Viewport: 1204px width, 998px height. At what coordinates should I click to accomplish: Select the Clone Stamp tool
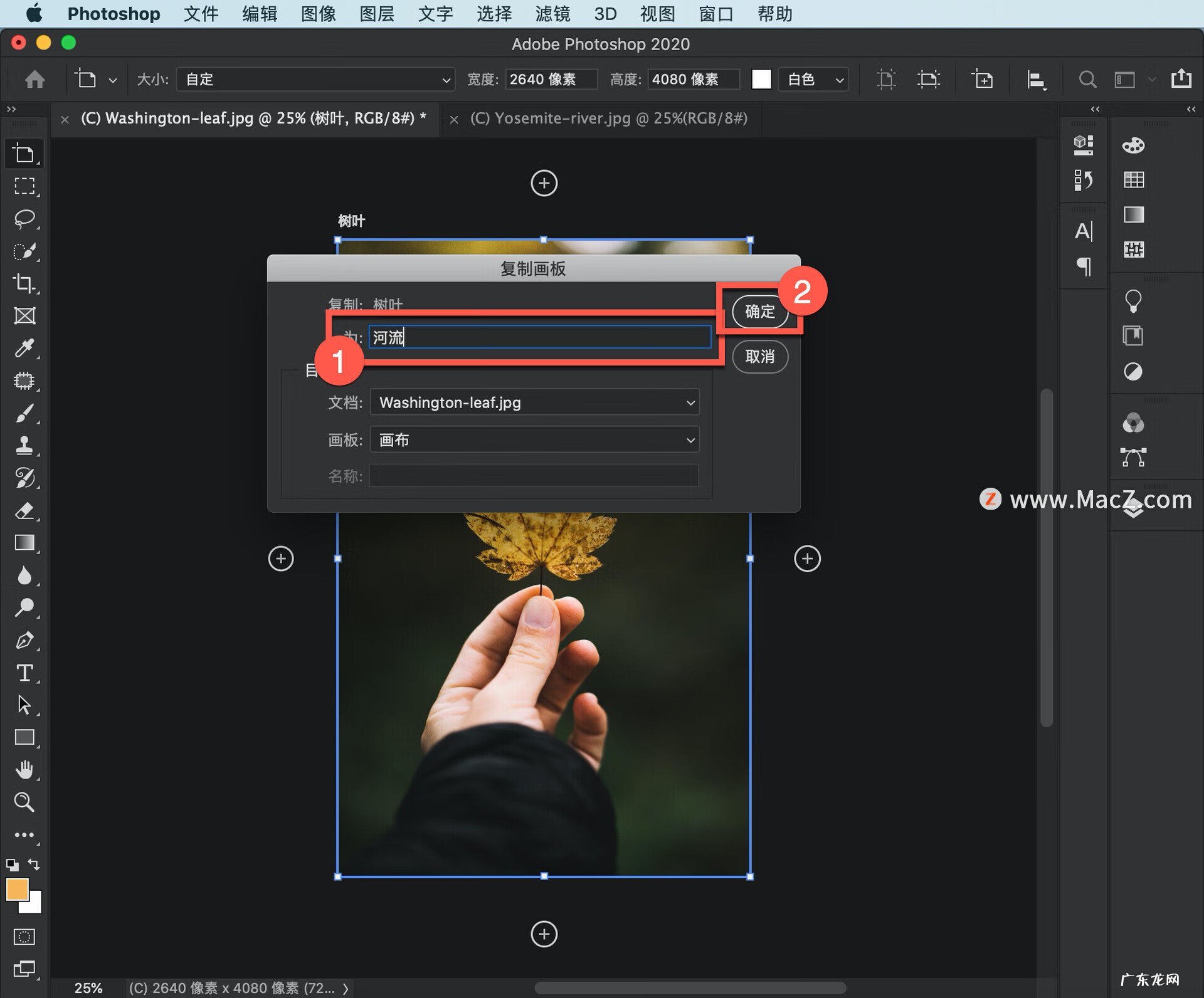pos(24,445)
